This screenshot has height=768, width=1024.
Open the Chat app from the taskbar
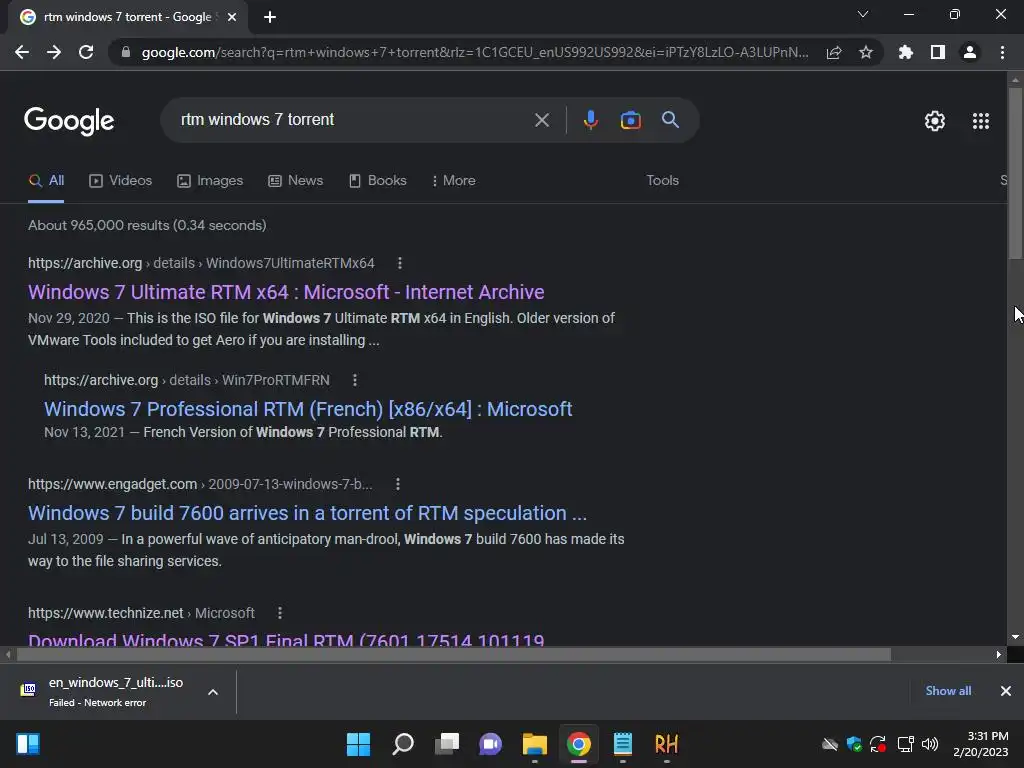pos(490,744)
